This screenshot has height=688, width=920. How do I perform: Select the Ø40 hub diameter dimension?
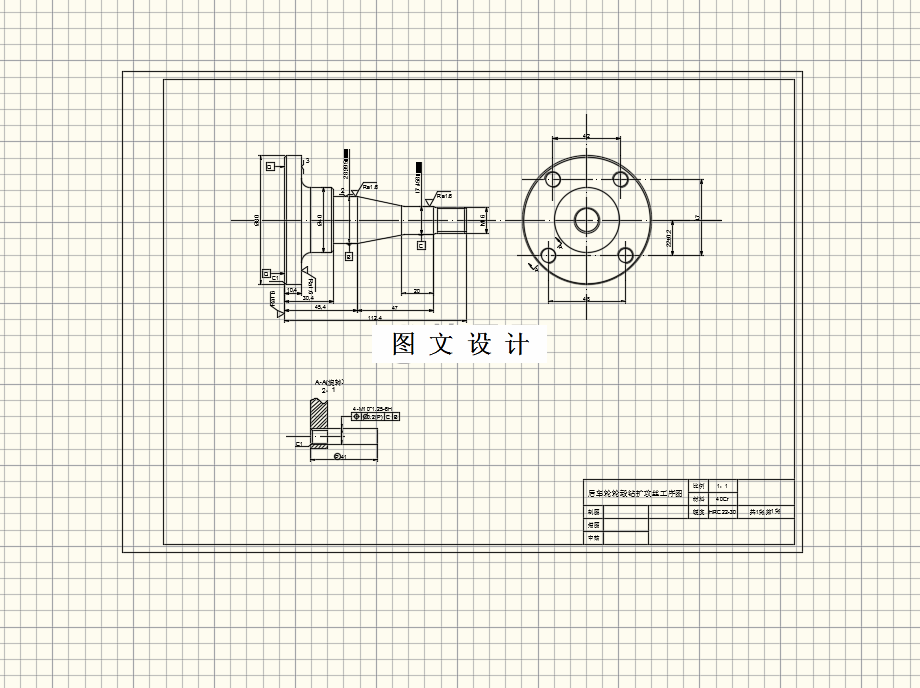pyautogui.click(x=320, y=221)
